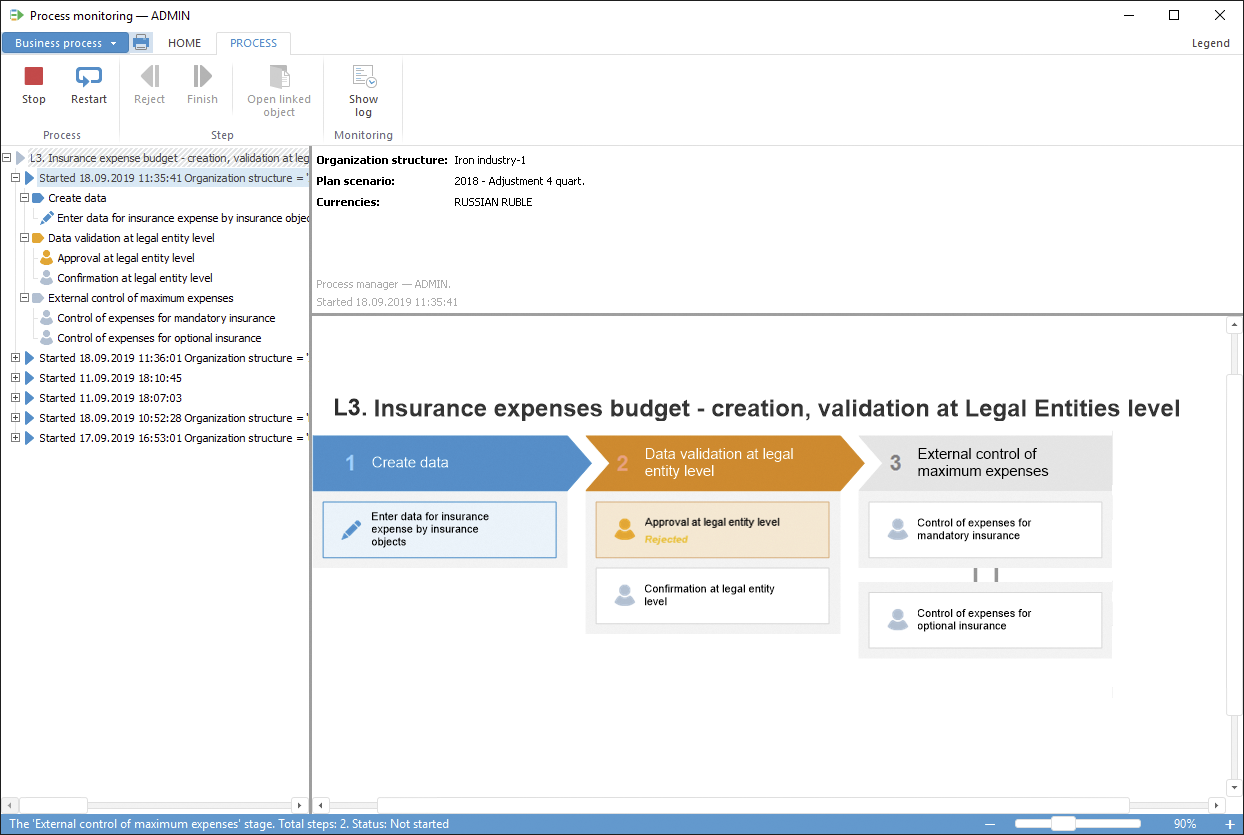Click zoom-in plus icon in status bar
The image size is (1244, 835).
pyautogui.click(x=1229, y=824)
